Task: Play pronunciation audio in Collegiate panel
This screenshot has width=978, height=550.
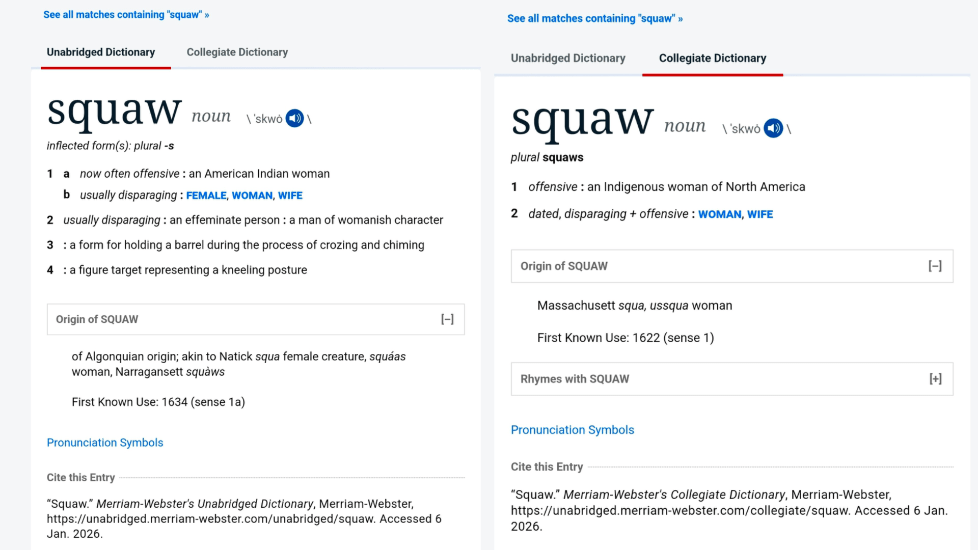Action: pos(773,128)
